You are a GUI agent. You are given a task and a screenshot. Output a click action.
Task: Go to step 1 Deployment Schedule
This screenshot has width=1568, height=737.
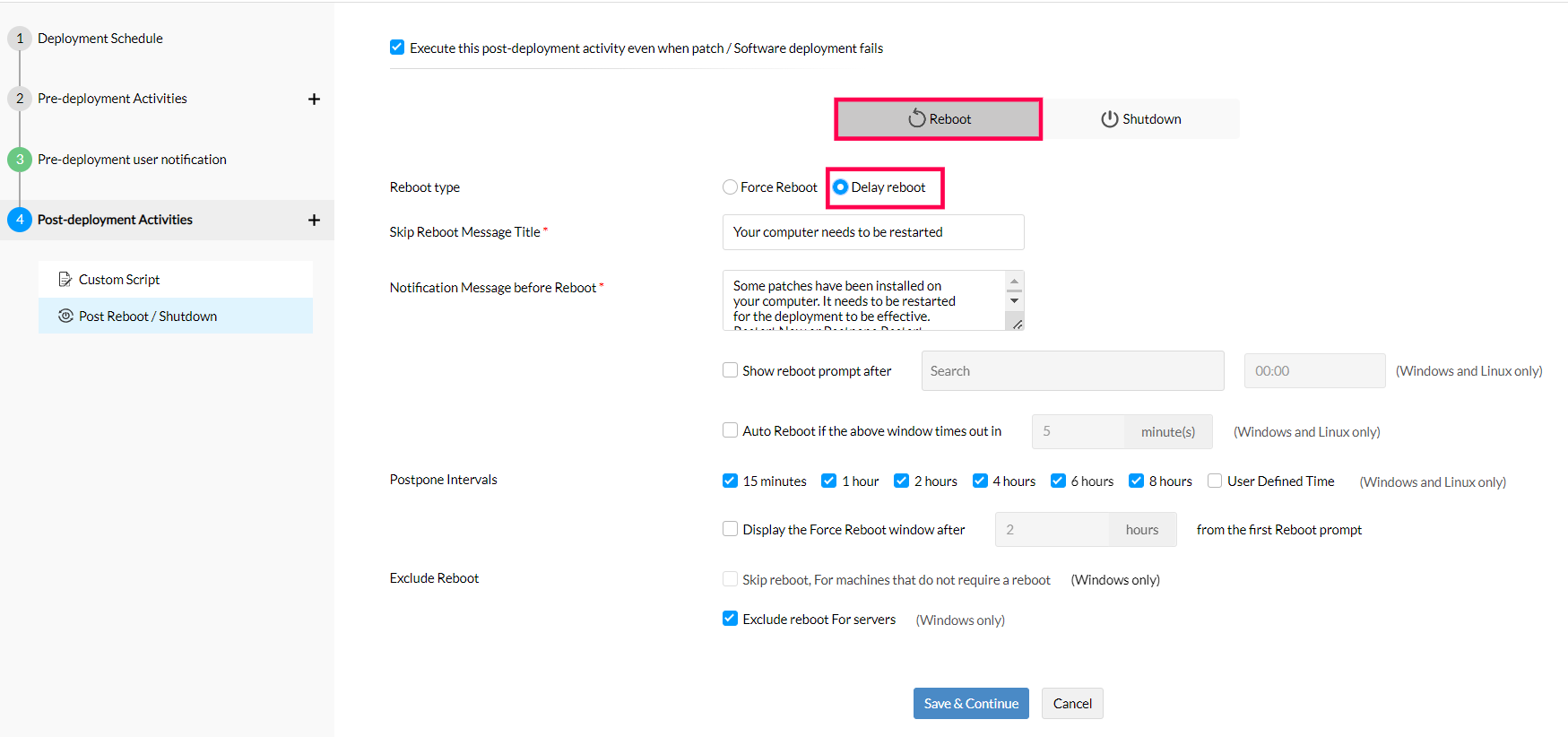(x=100, y=39)
